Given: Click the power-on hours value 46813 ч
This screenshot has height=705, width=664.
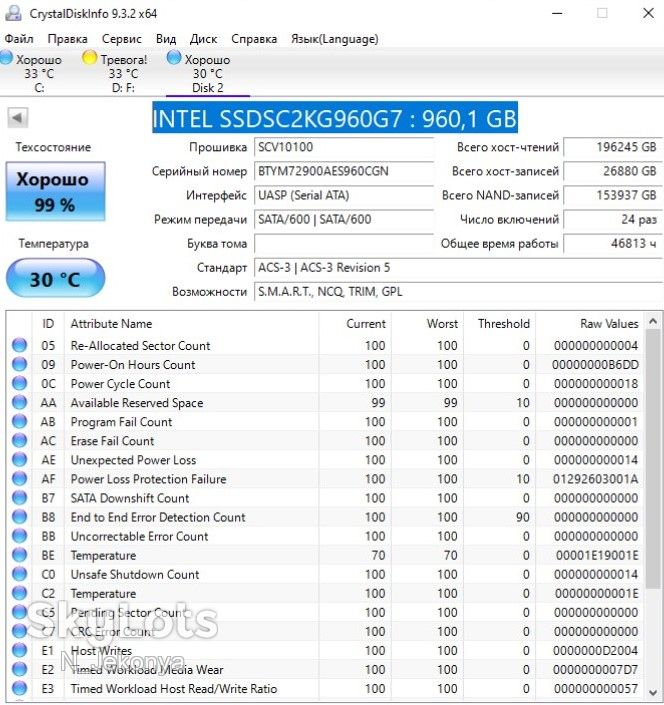Looking at the screenshot, I should tap(613, 244).
